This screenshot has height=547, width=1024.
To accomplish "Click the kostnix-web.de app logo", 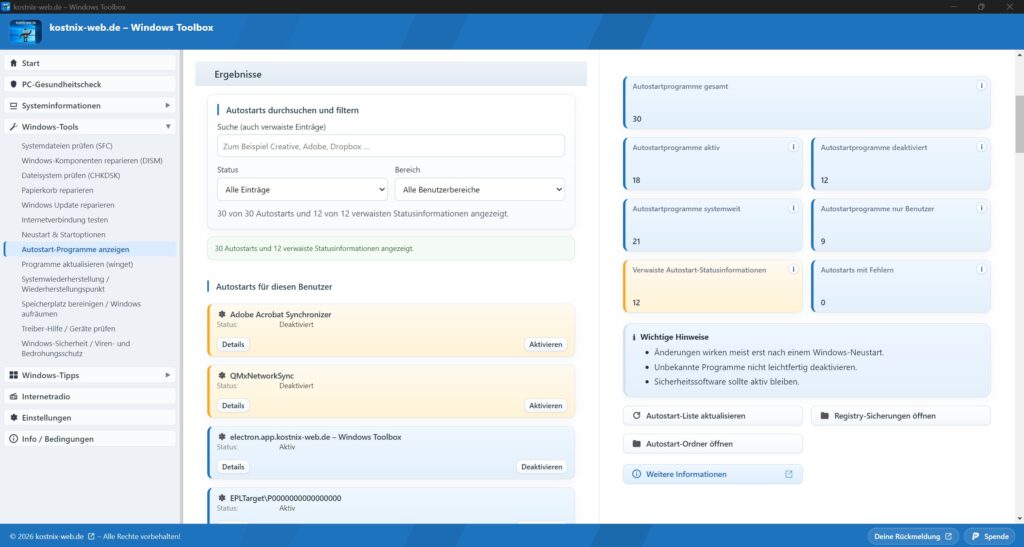I will (25, 31).
